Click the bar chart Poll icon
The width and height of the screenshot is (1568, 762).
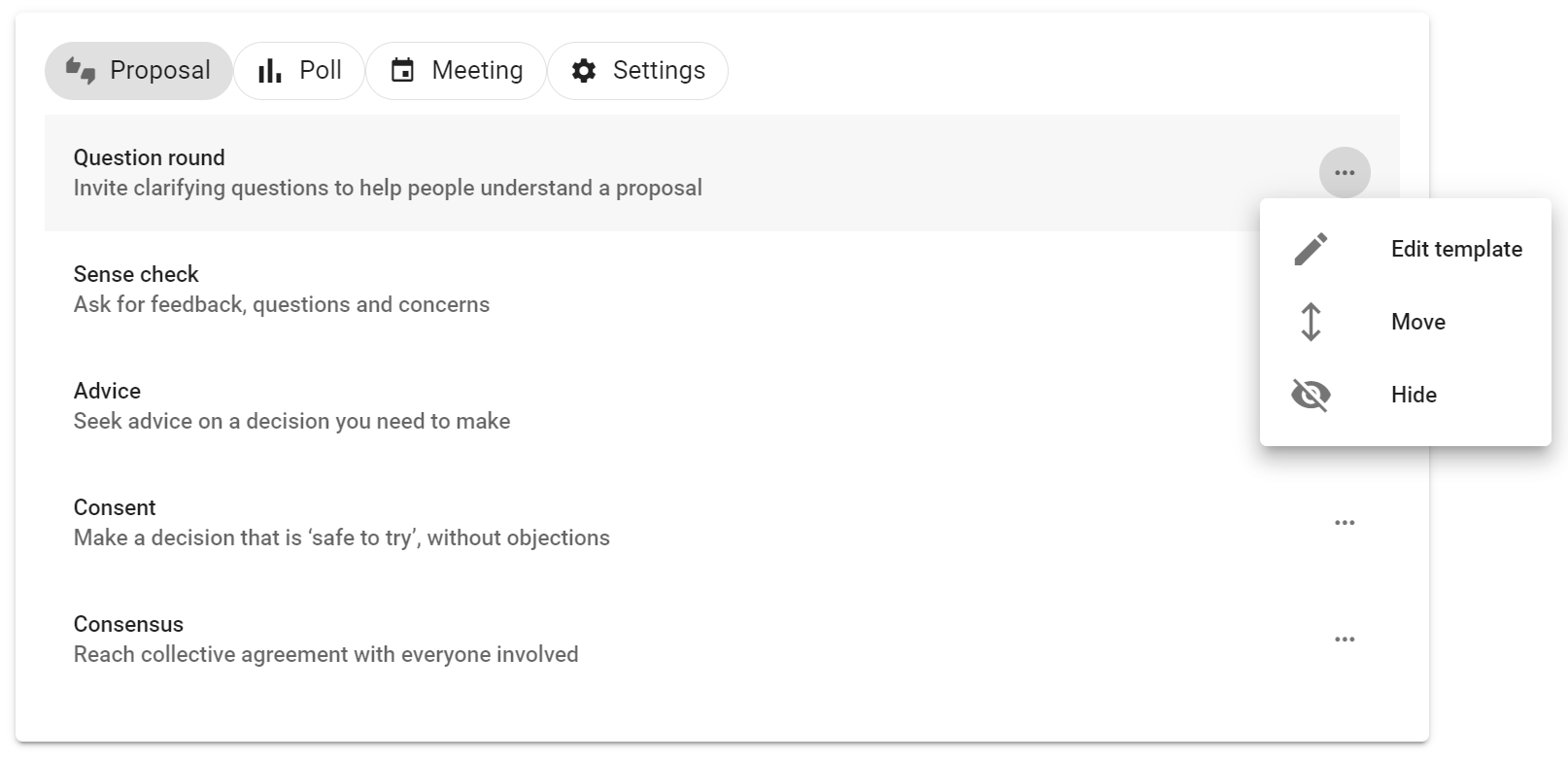click(x=269, y=70)
